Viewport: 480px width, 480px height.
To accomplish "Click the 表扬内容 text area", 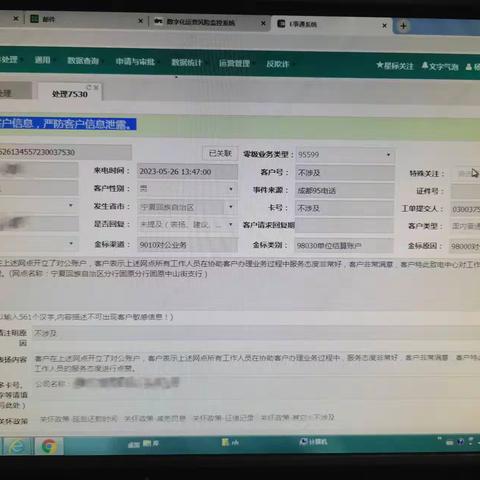I will click(256, 363).
